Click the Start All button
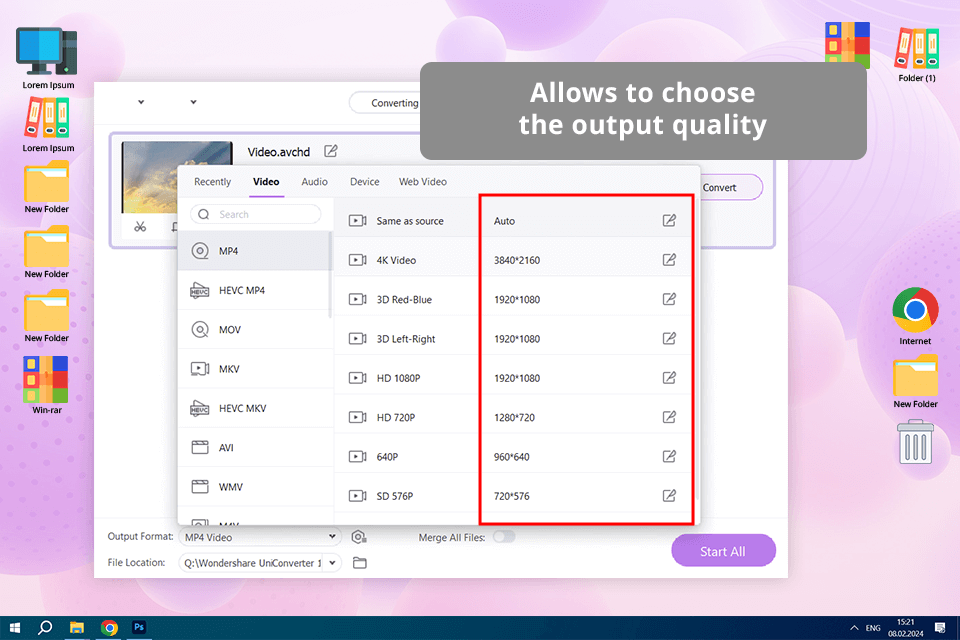960x640 pixels. [723, 551]
